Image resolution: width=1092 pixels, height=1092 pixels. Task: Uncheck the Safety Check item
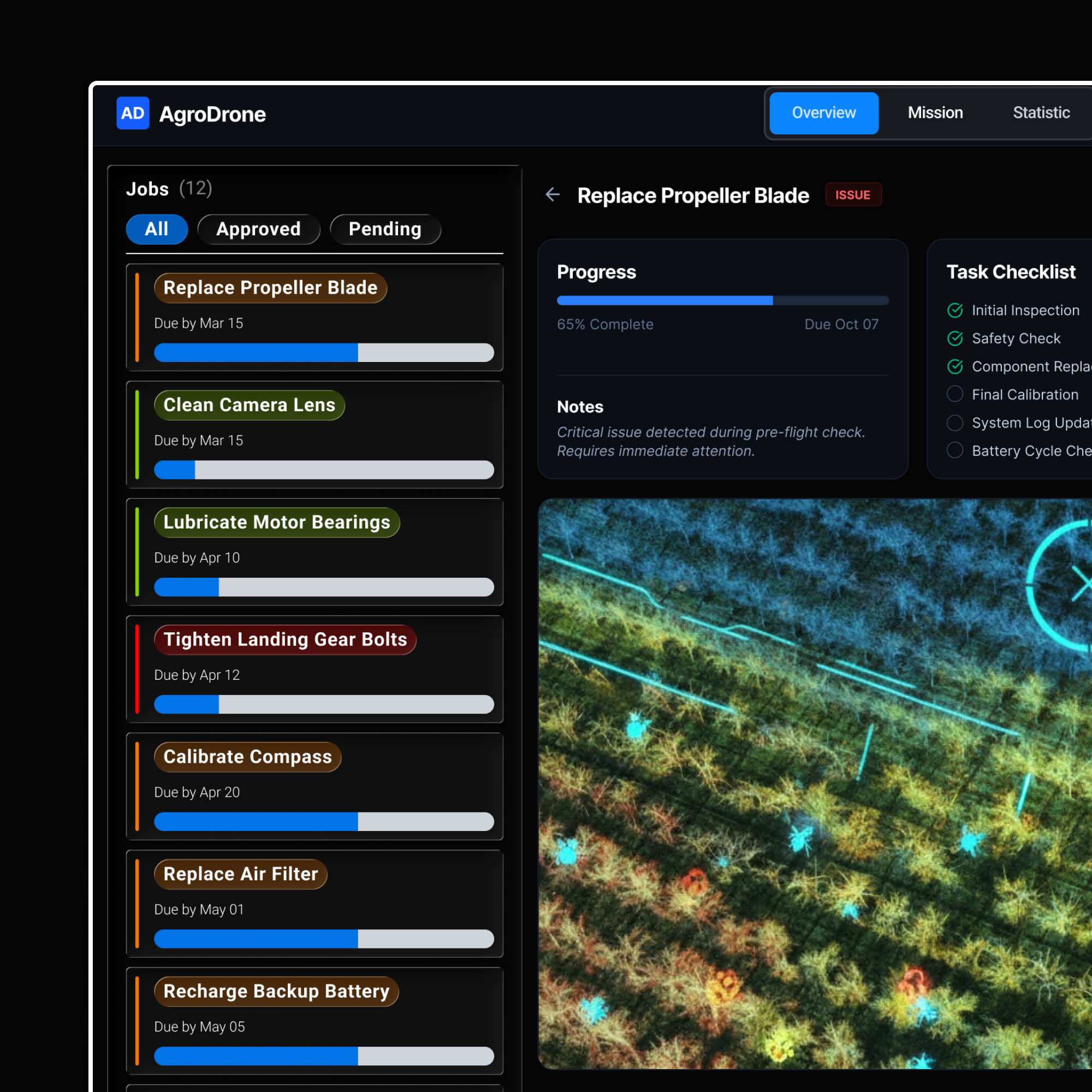pos(954,338)
